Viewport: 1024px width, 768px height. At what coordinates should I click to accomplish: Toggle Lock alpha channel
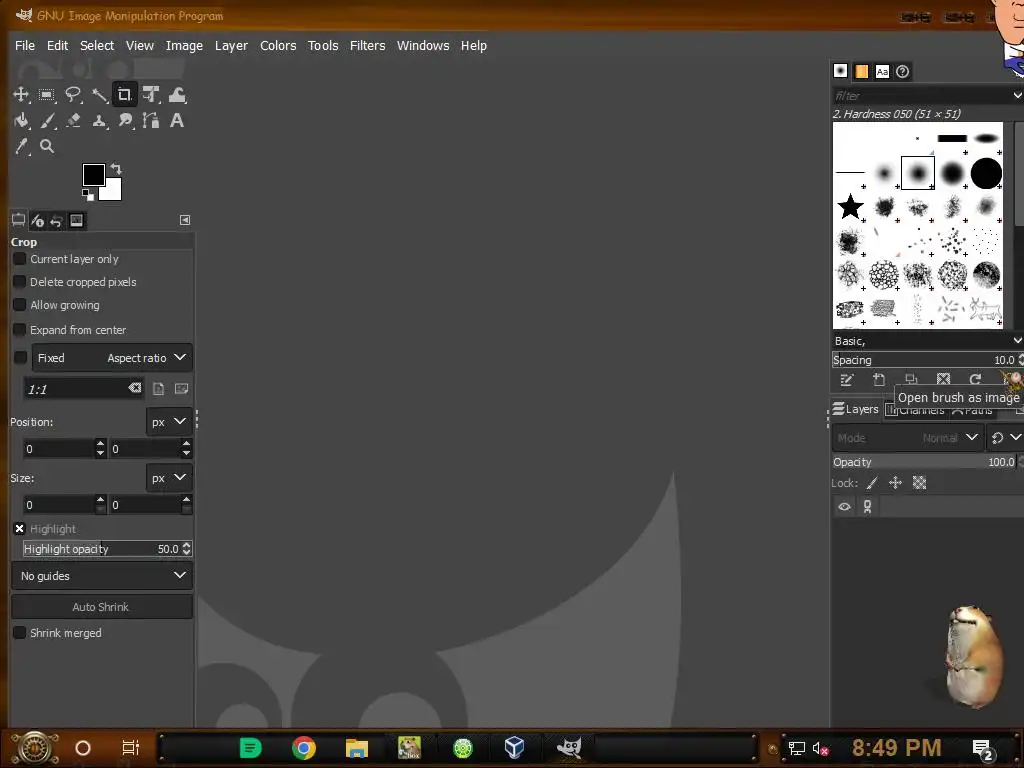pos(920,483)
